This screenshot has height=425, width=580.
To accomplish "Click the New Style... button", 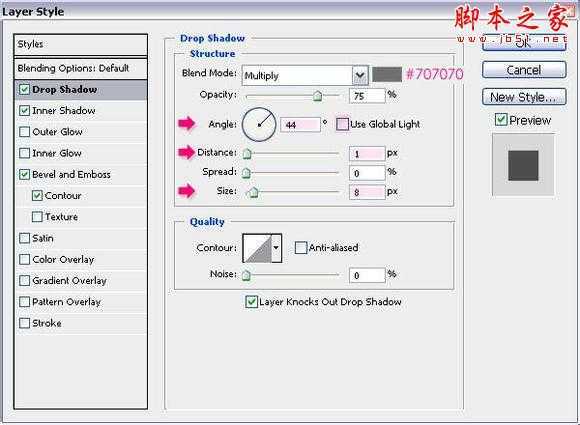I will tap(524, 97).
